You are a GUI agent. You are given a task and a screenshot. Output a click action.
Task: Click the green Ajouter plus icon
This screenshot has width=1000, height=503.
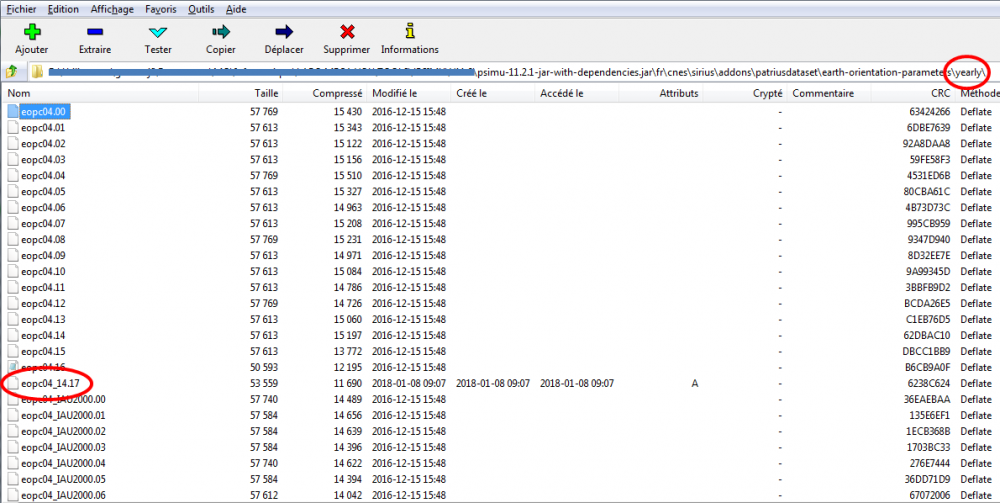click(x=31, y=32)
